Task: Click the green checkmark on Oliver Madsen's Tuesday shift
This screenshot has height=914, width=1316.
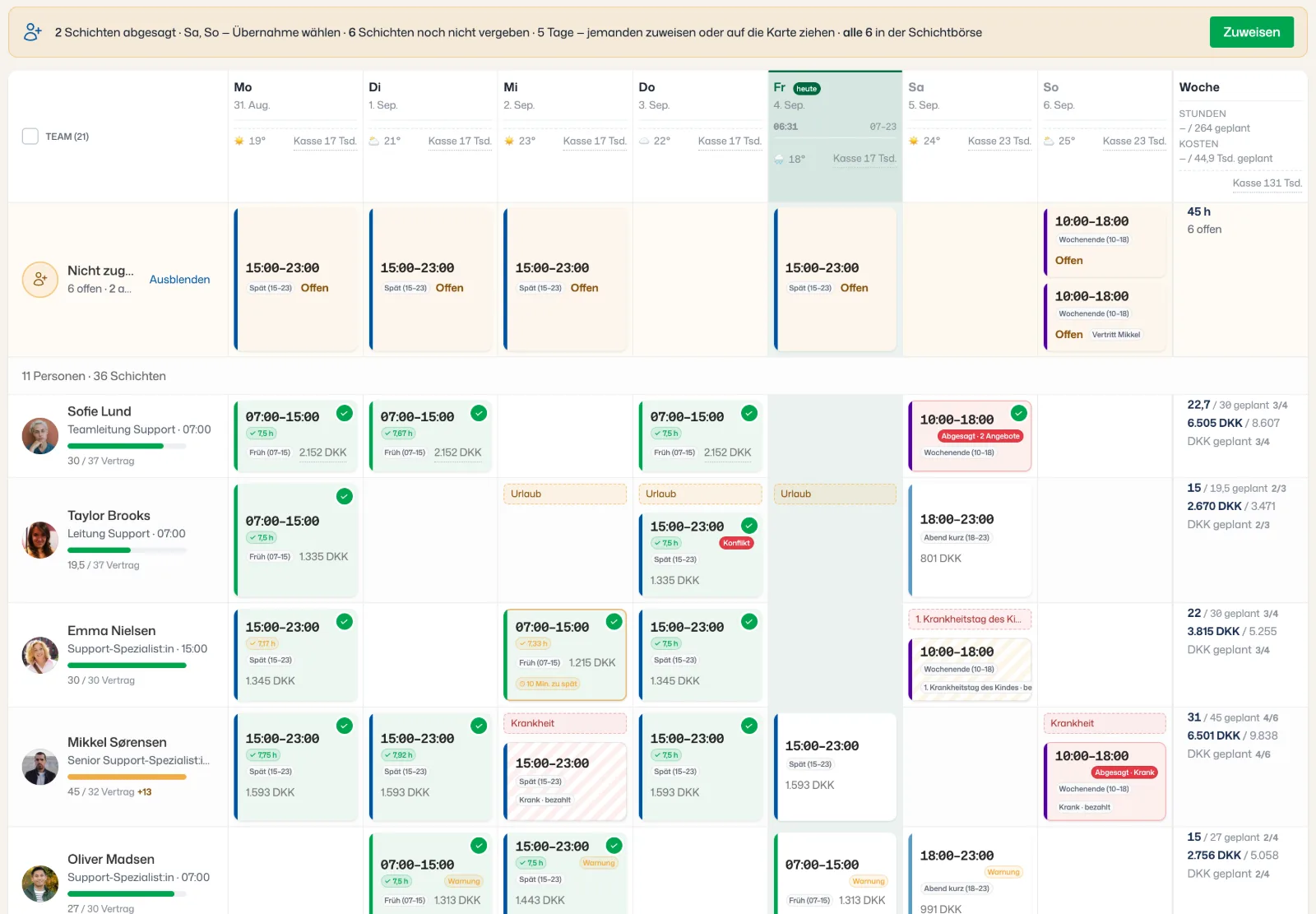Action: pyautogui.click(x=479, y=846)
